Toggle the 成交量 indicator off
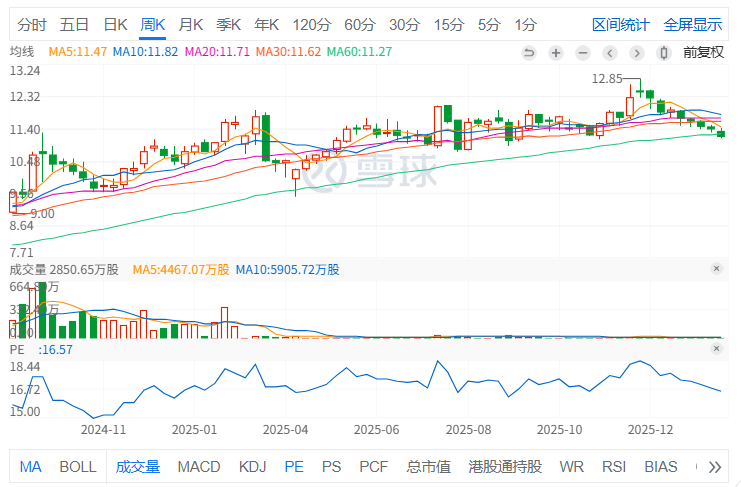Screen dimensions: 741x487 tap(138, 467)
